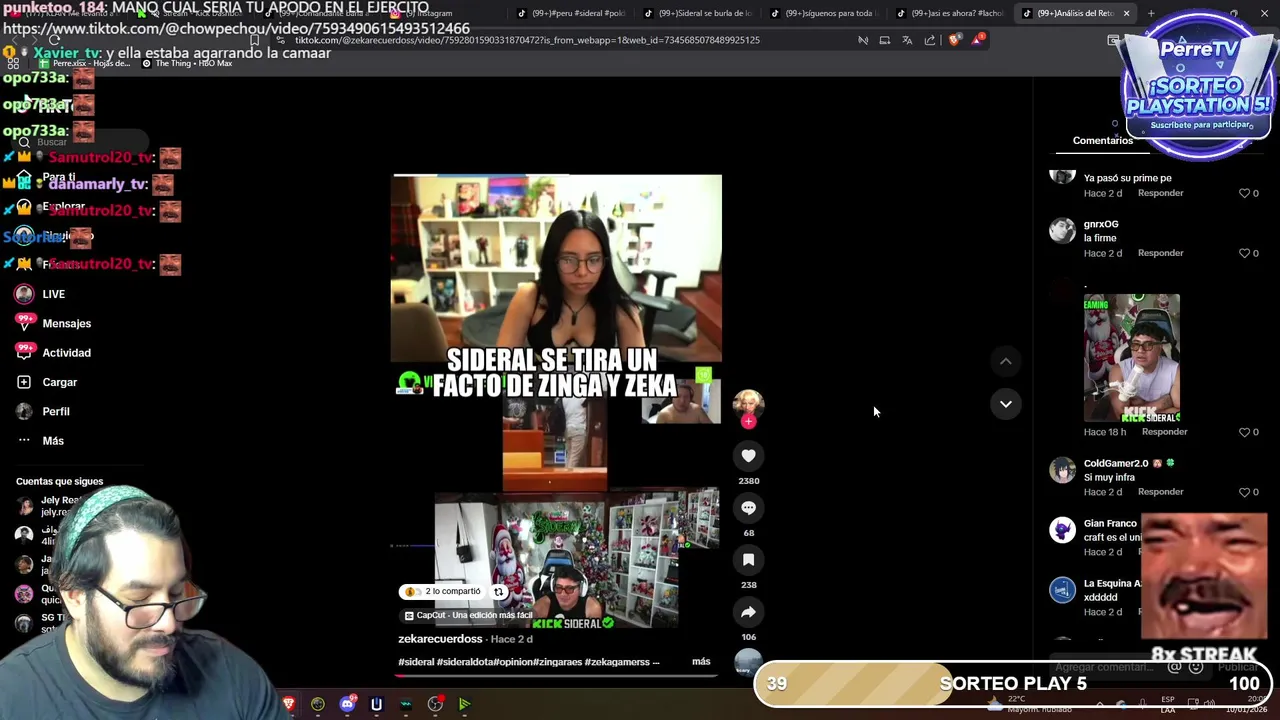This screenshot has width=1280, height=720.
Task: Click the translate page icon in address bar
Action: (907, 40)
